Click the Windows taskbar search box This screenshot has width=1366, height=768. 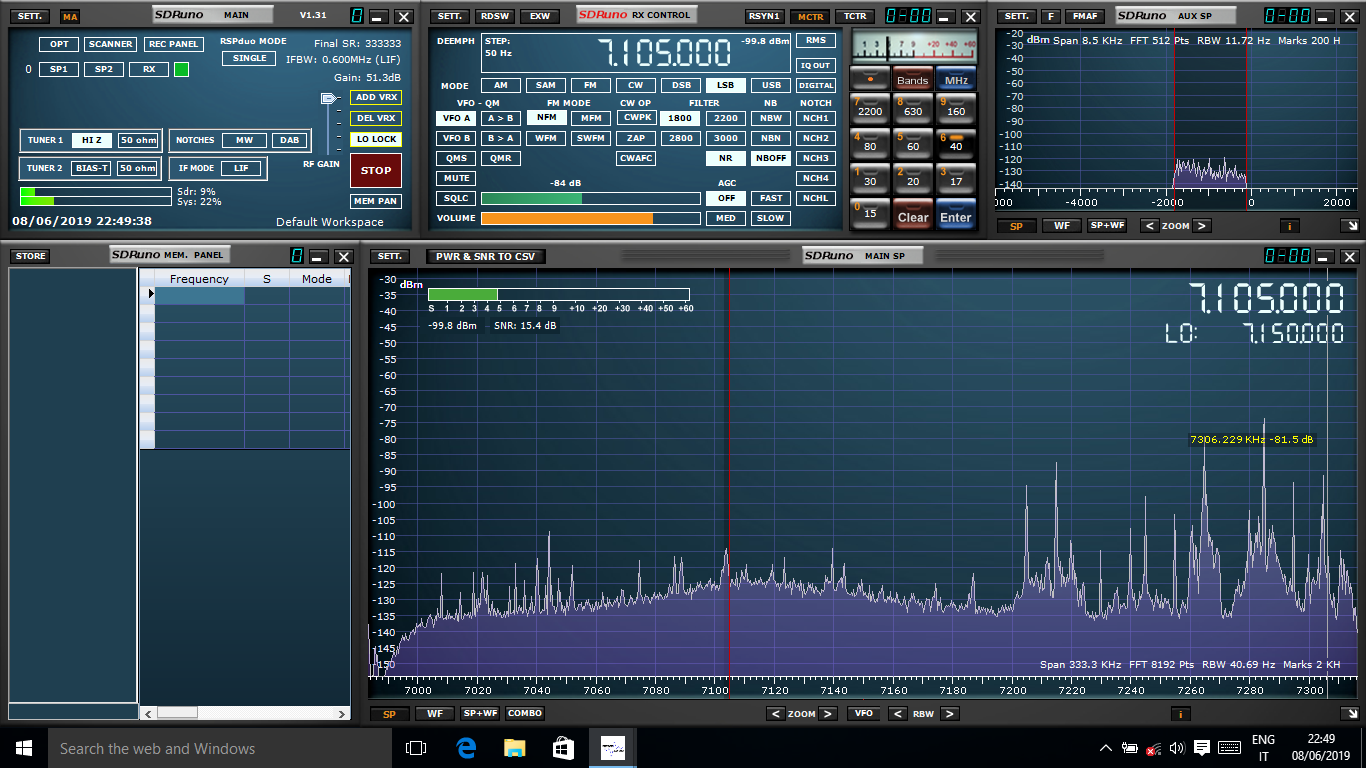220,748
